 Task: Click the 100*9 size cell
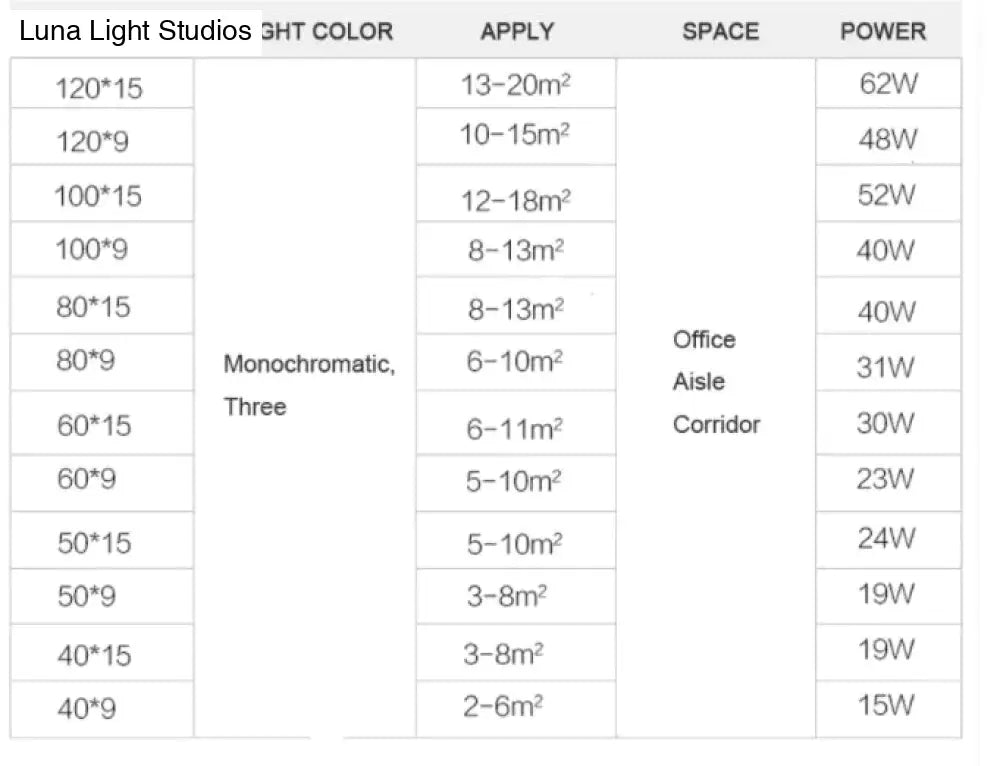click(102, 249)
